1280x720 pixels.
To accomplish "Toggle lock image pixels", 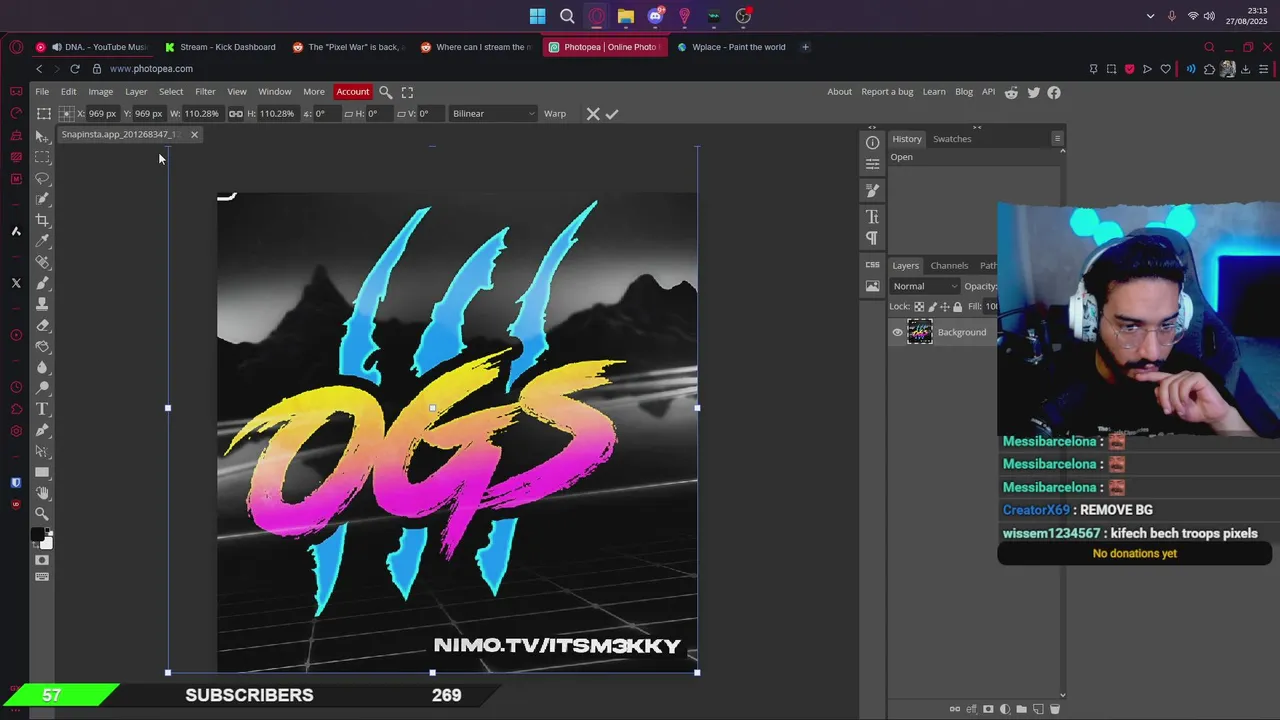I will (933, 307).
